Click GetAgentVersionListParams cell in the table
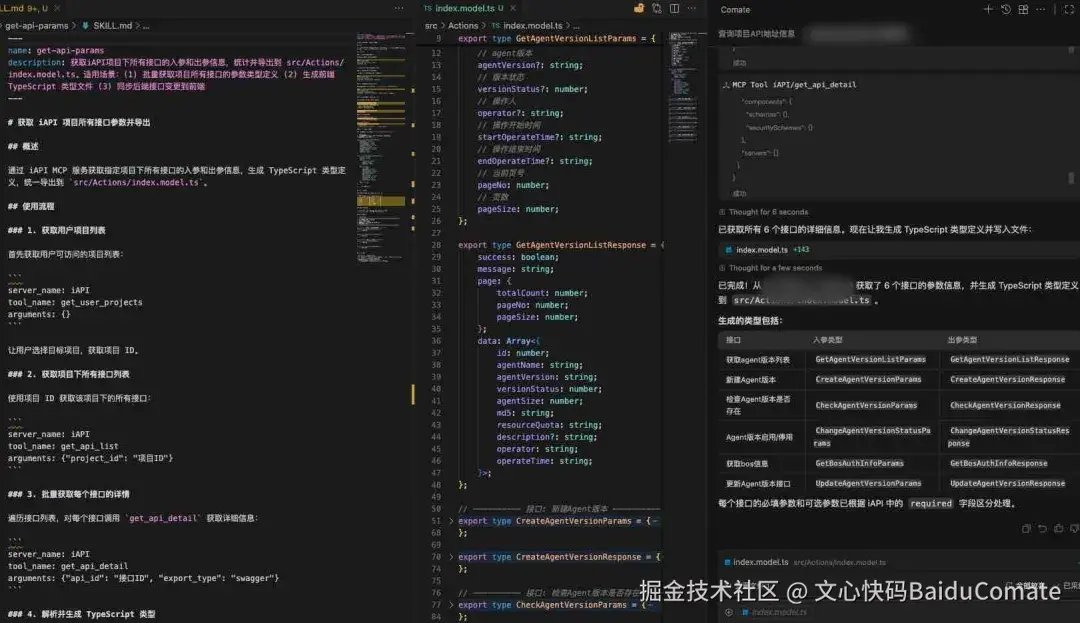This screenshot has width=1080, height=623. point(870,359)
